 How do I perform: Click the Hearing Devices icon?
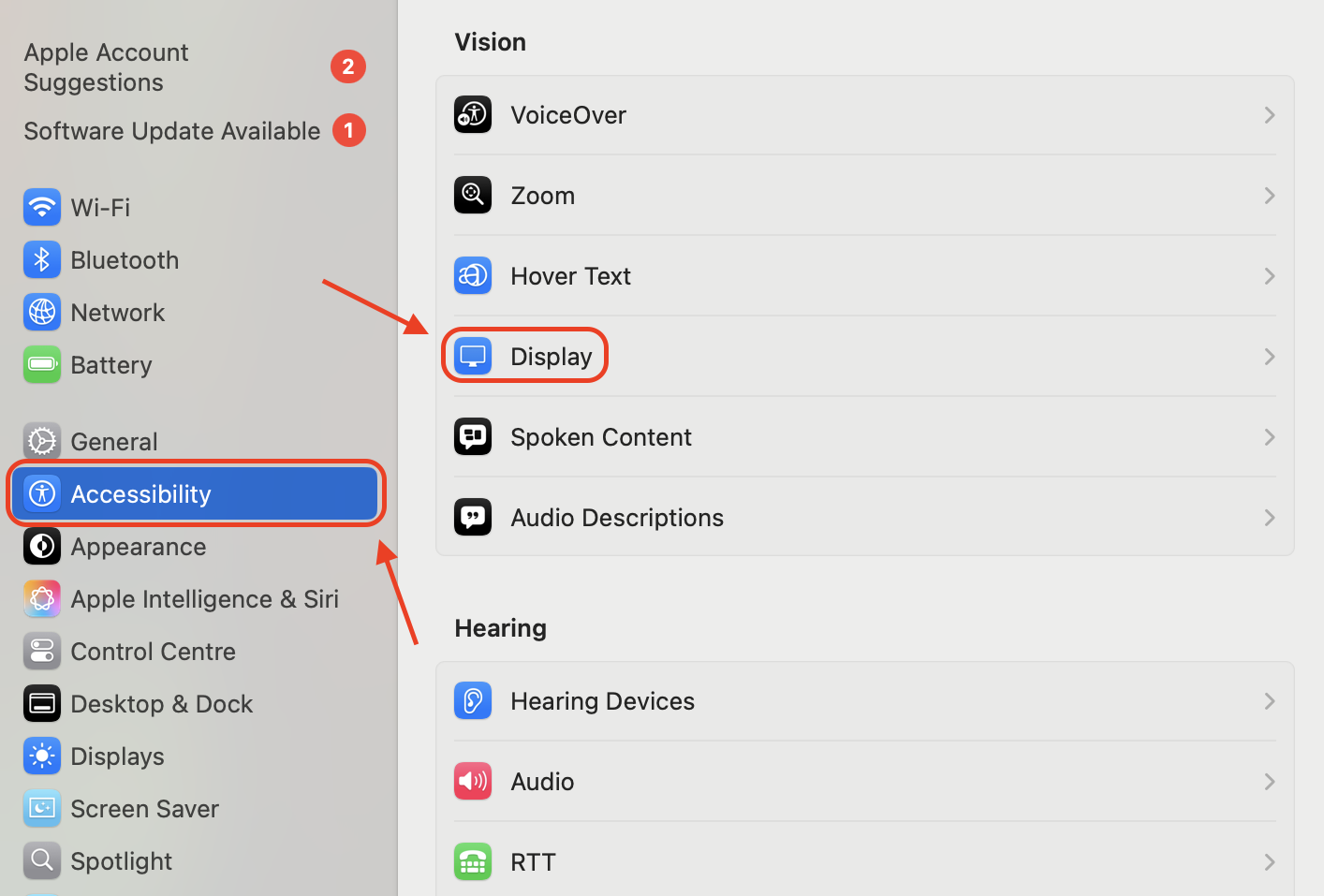coord(473,700)
